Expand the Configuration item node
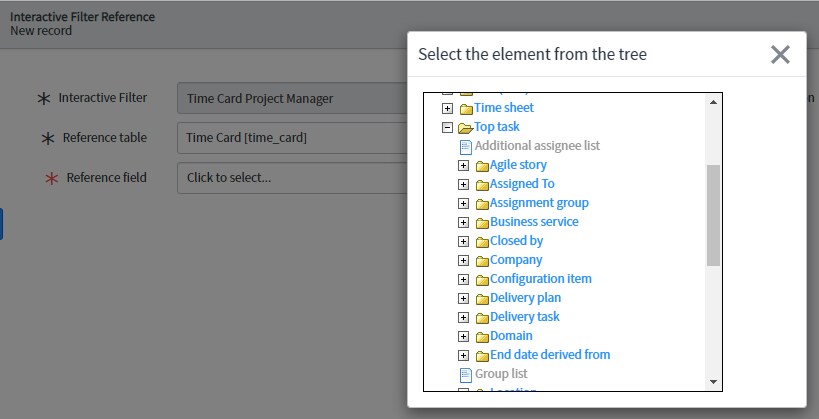Screen dimensions: 819x419 [x=463, y=280]
